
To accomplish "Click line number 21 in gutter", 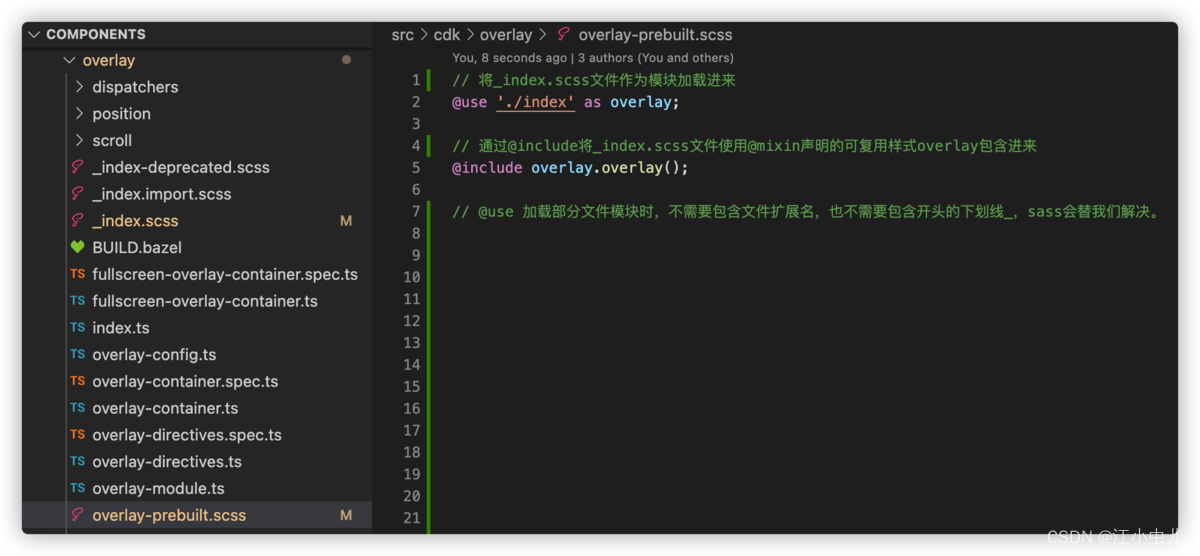I will pyautogui.click(x=411, y=518).
